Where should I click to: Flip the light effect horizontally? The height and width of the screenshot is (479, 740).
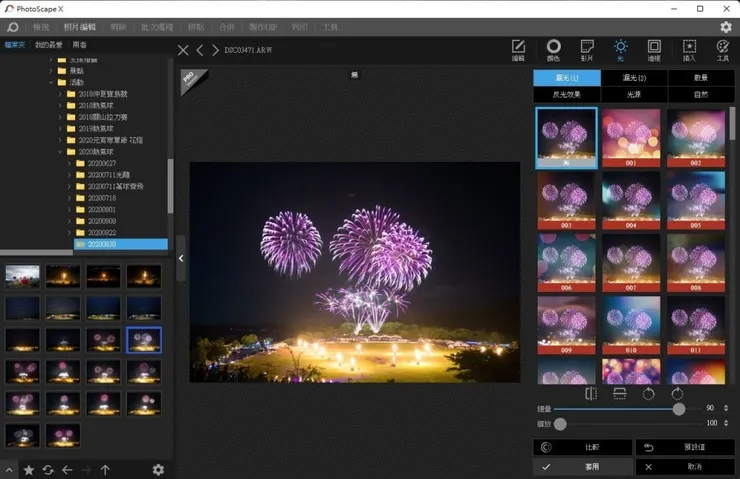pos(590,394)
